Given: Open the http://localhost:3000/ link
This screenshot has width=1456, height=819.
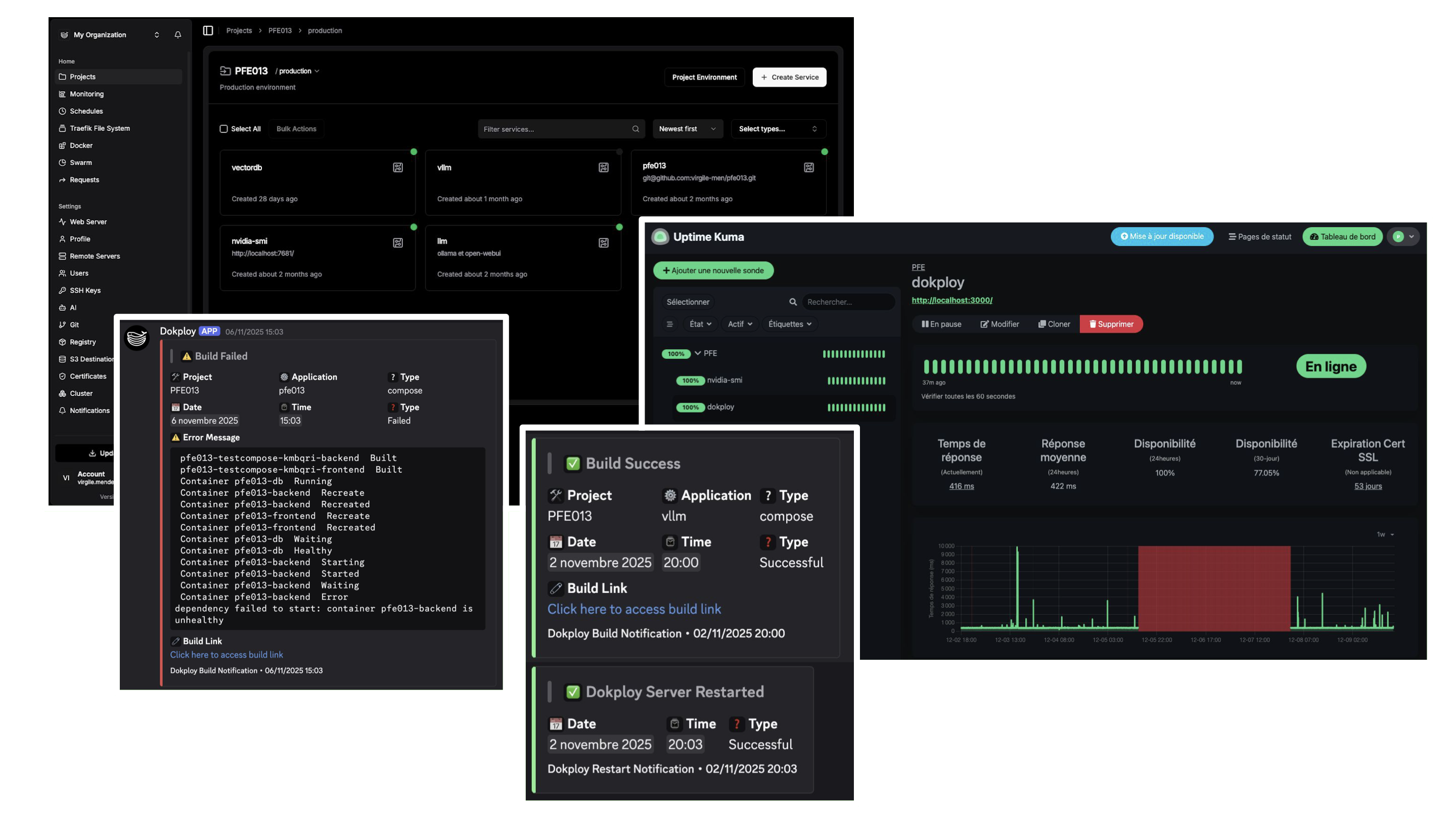Looking at the screenshot, I should (x=952, y=300).
